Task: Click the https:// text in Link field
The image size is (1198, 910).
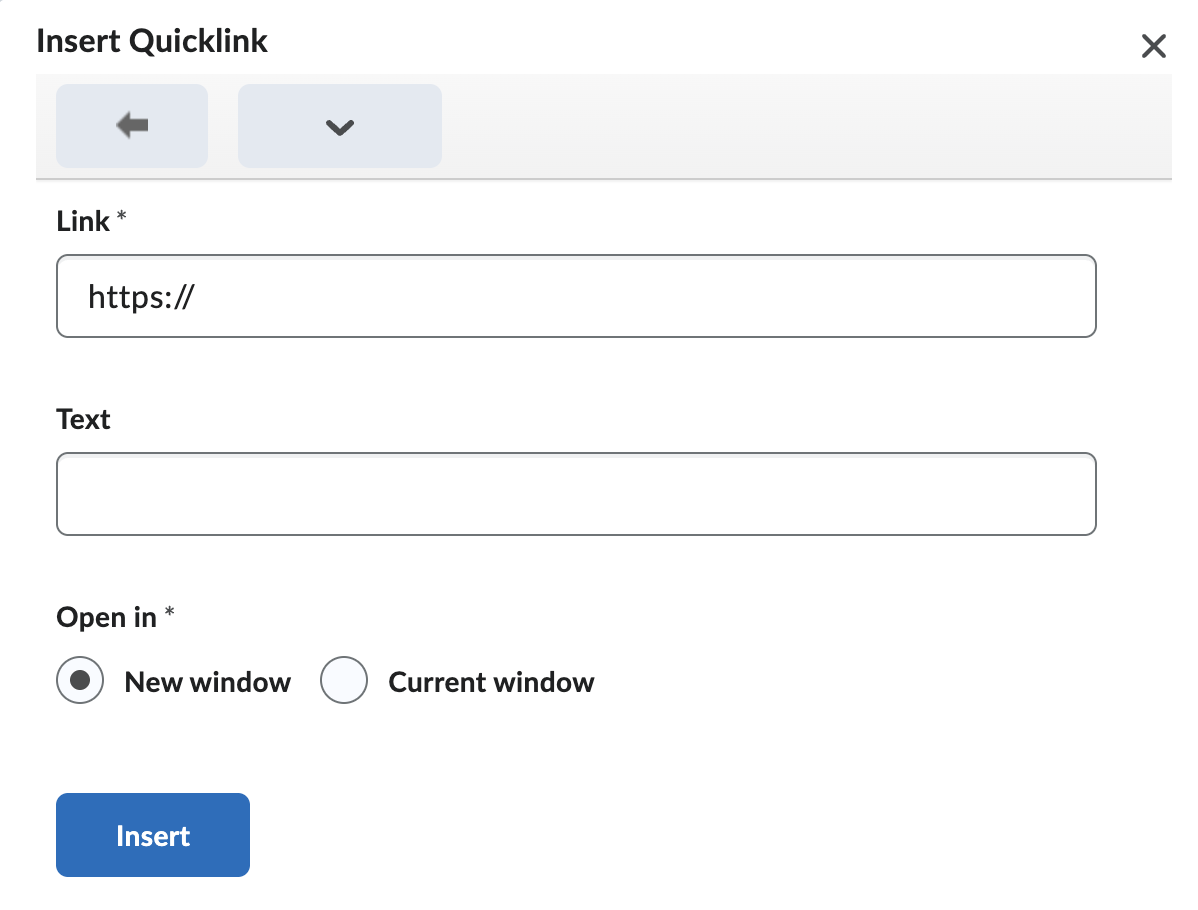Action: 140,296
